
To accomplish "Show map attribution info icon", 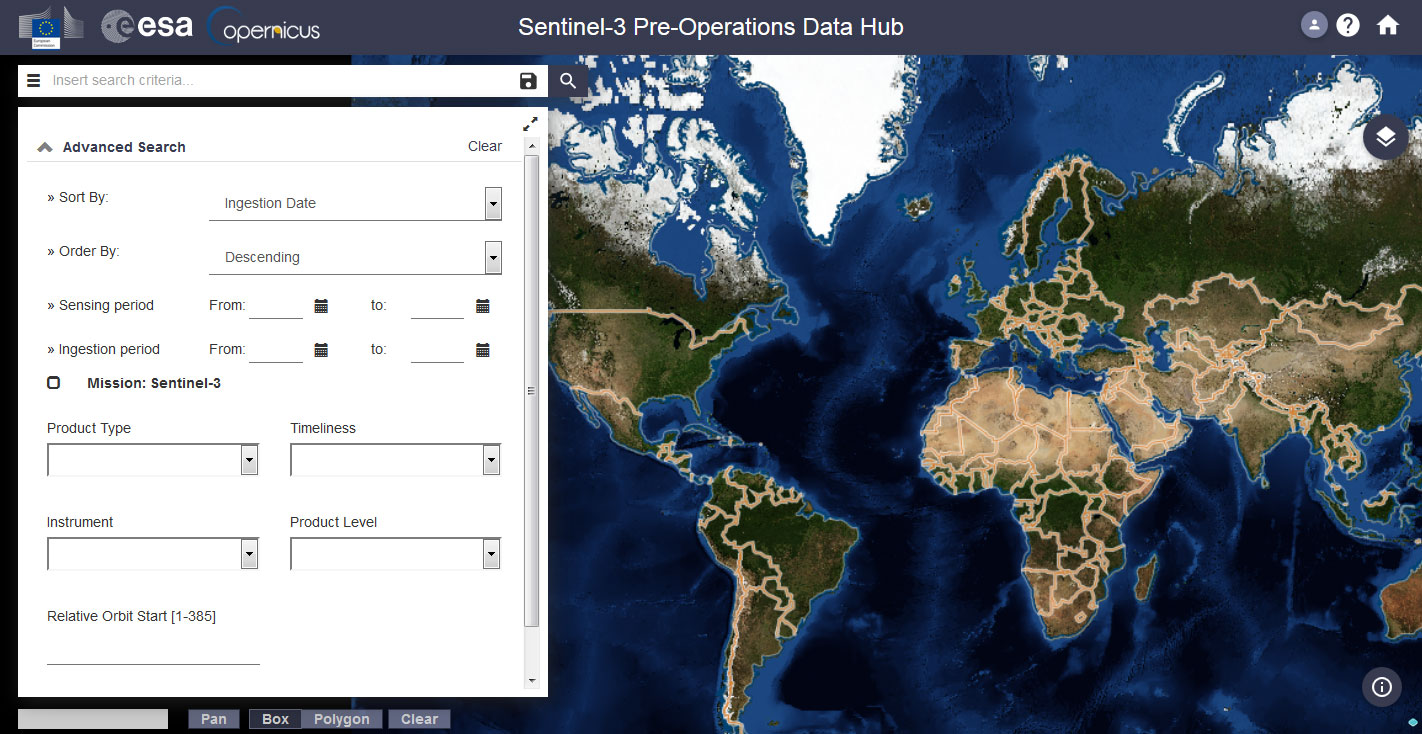I will (1382, 687).
